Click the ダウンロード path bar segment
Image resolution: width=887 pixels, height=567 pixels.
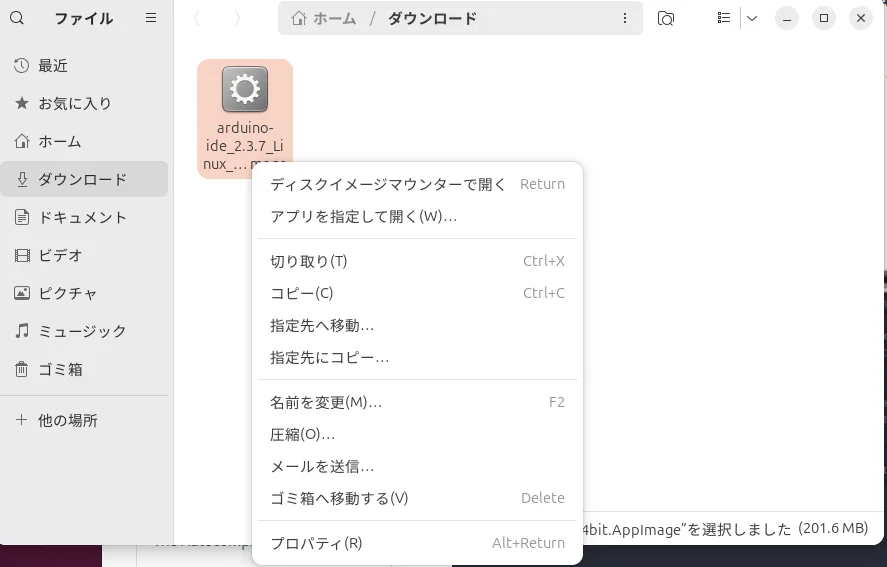coord(432,18)
